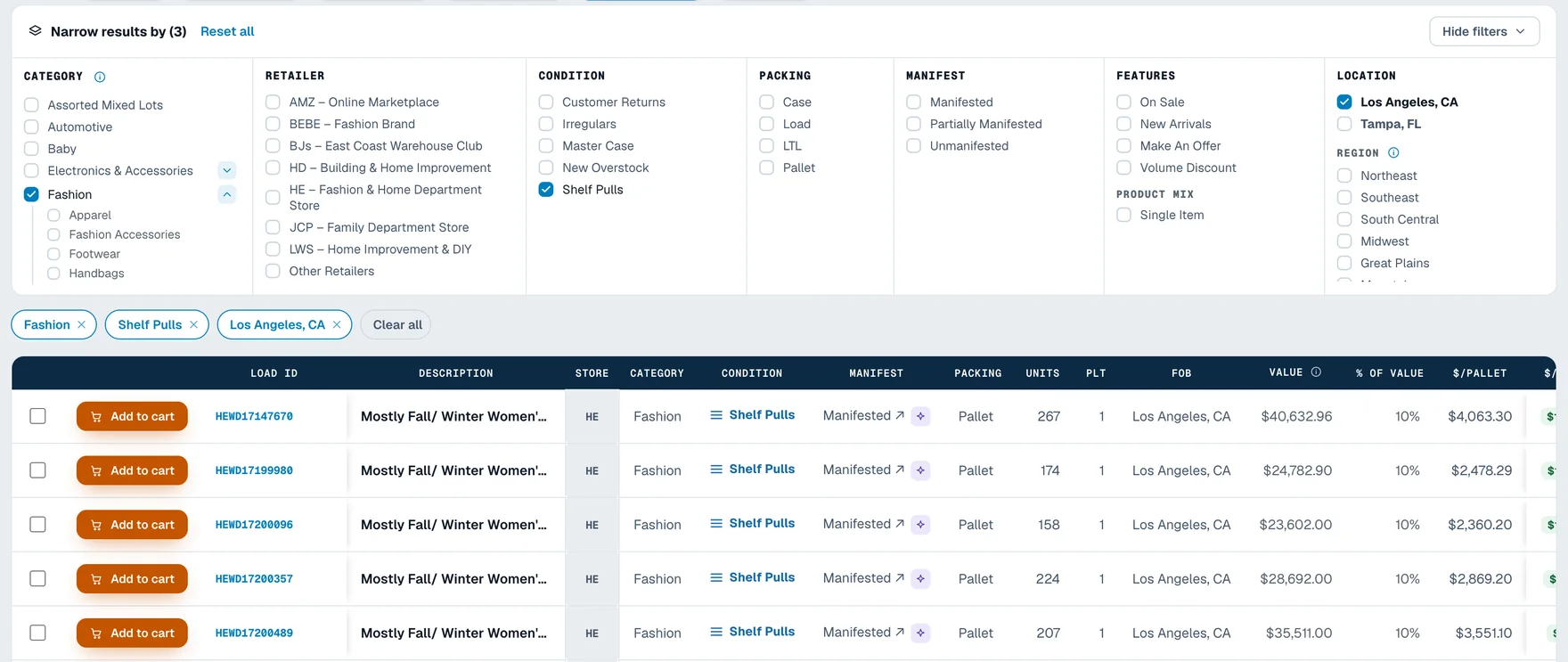Click Reset all filters link

click(227, 31)
